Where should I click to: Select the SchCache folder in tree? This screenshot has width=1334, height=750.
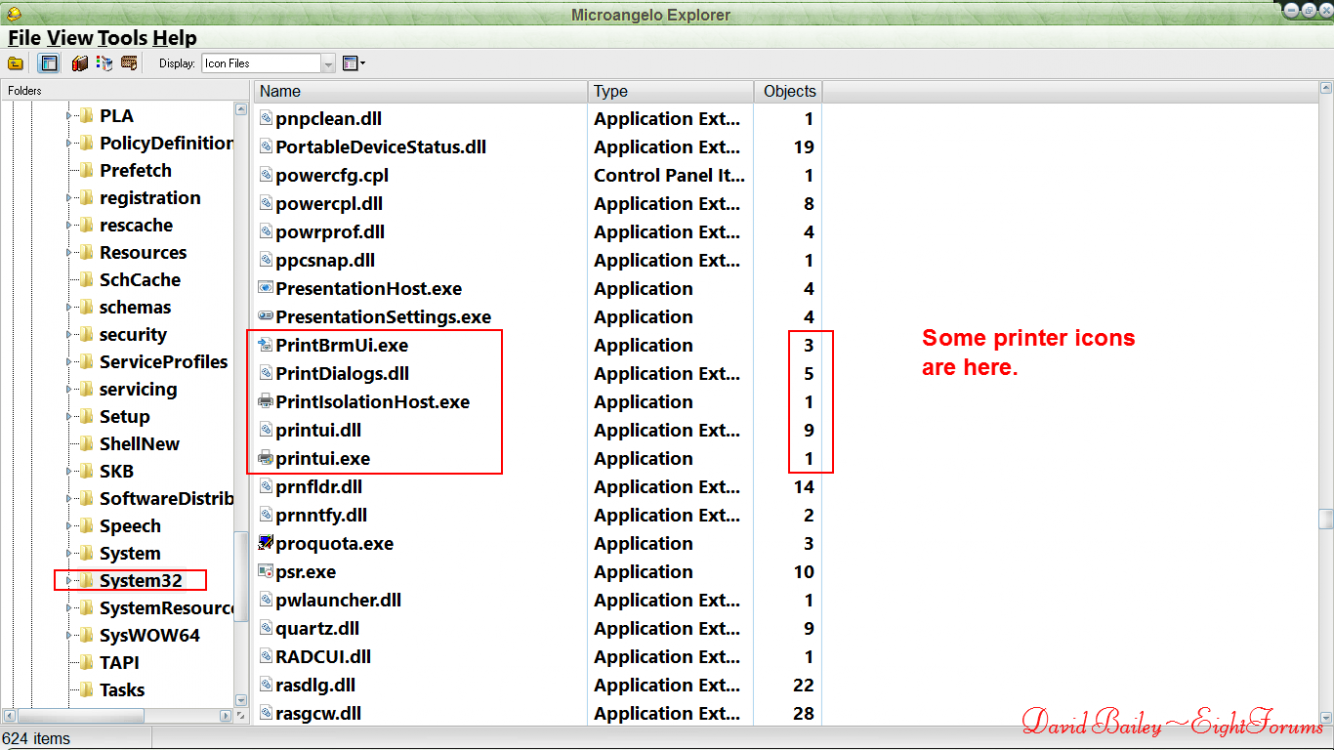pos(140,280)
